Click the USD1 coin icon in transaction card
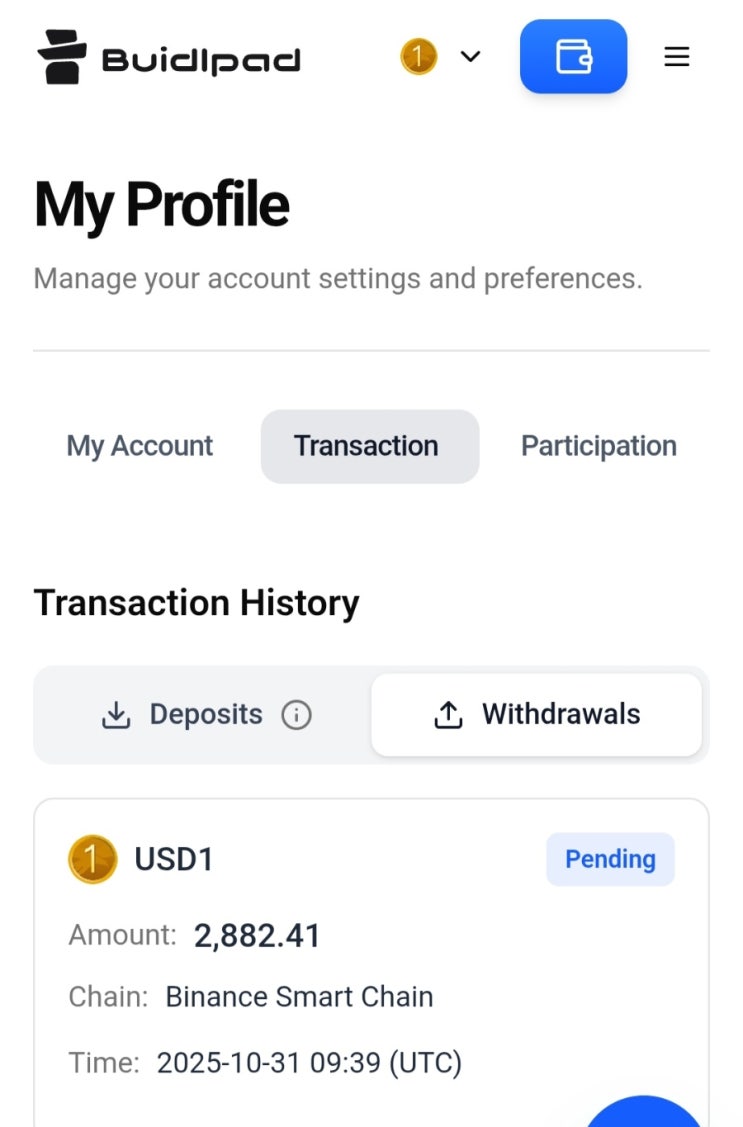The height and width of the screenshot is (1127, 743). pyautogui.click(x=92, y=859)
